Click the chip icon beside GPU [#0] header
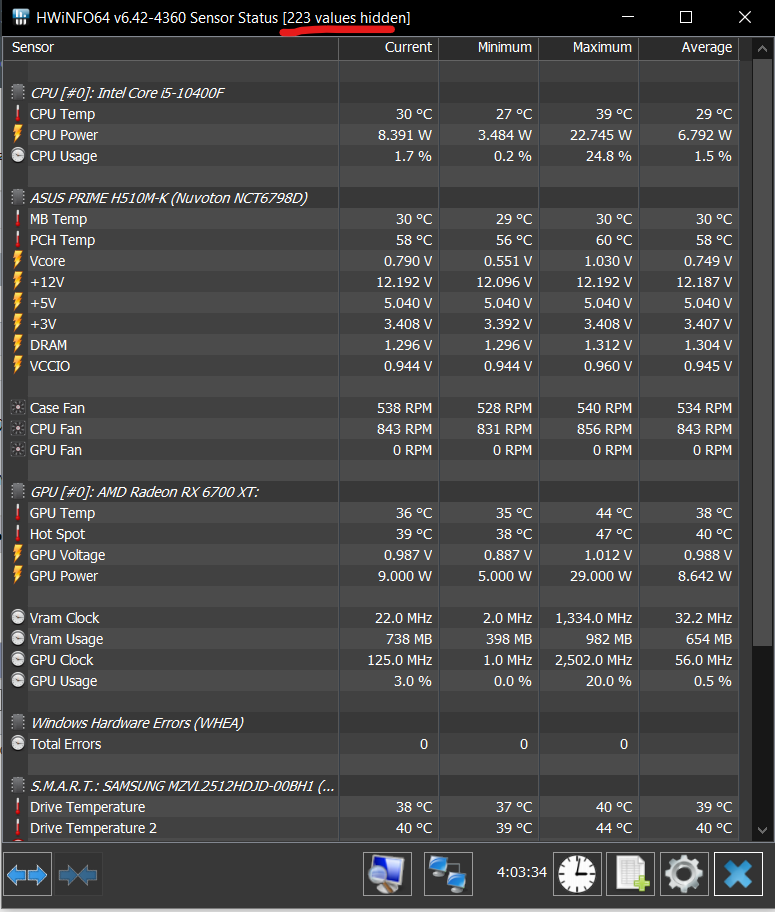Viewport: 775px width, 912px height. click(x=18, y=491)
